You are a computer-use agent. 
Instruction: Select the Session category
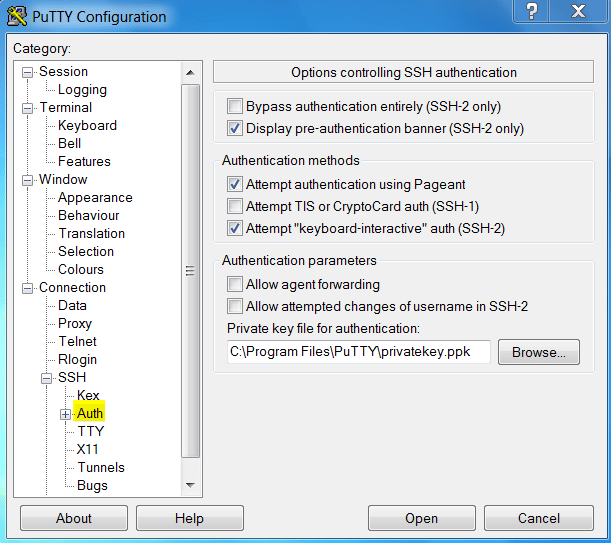coord(64,72)
